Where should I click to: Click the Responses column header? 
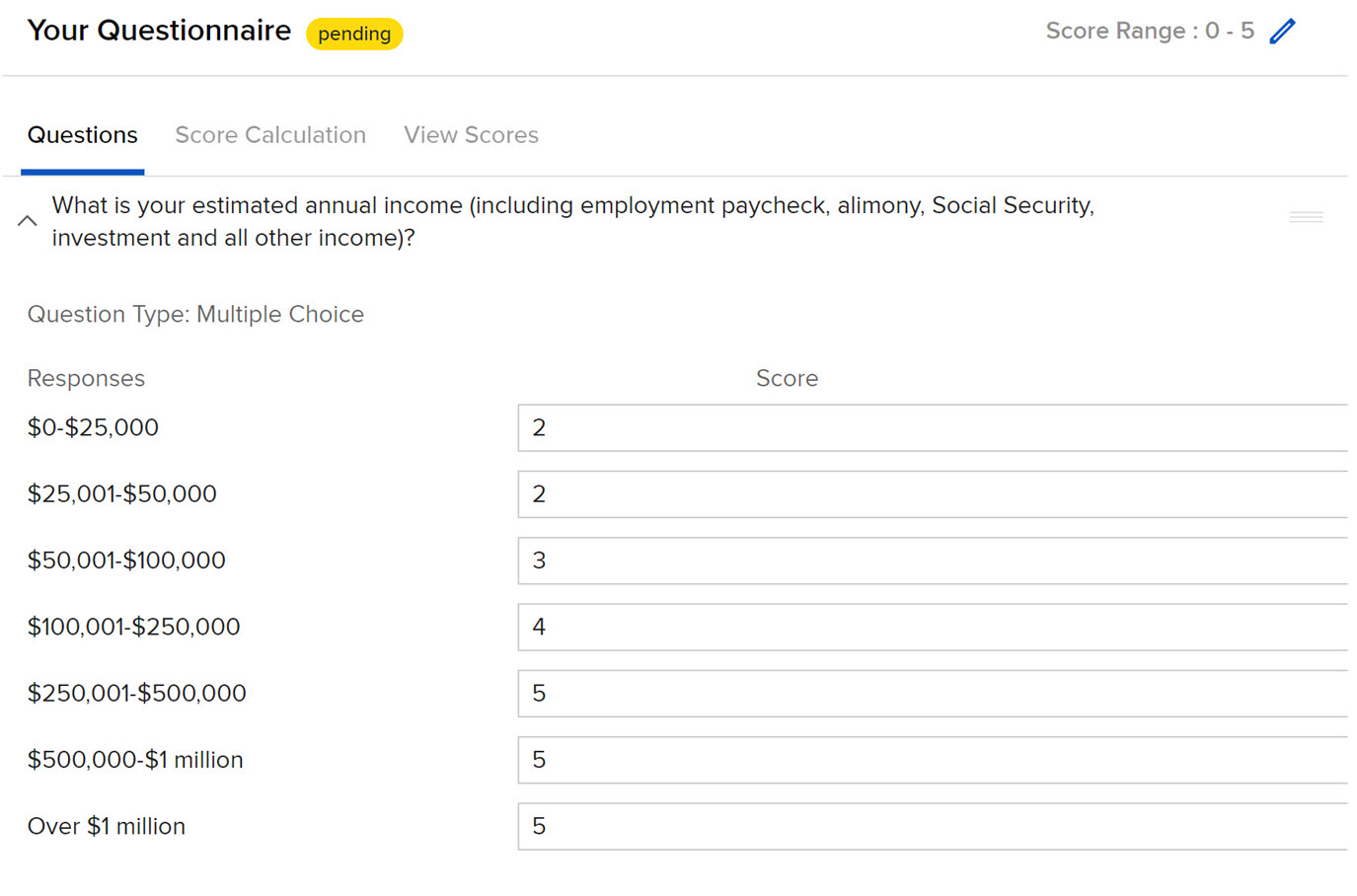86,378
